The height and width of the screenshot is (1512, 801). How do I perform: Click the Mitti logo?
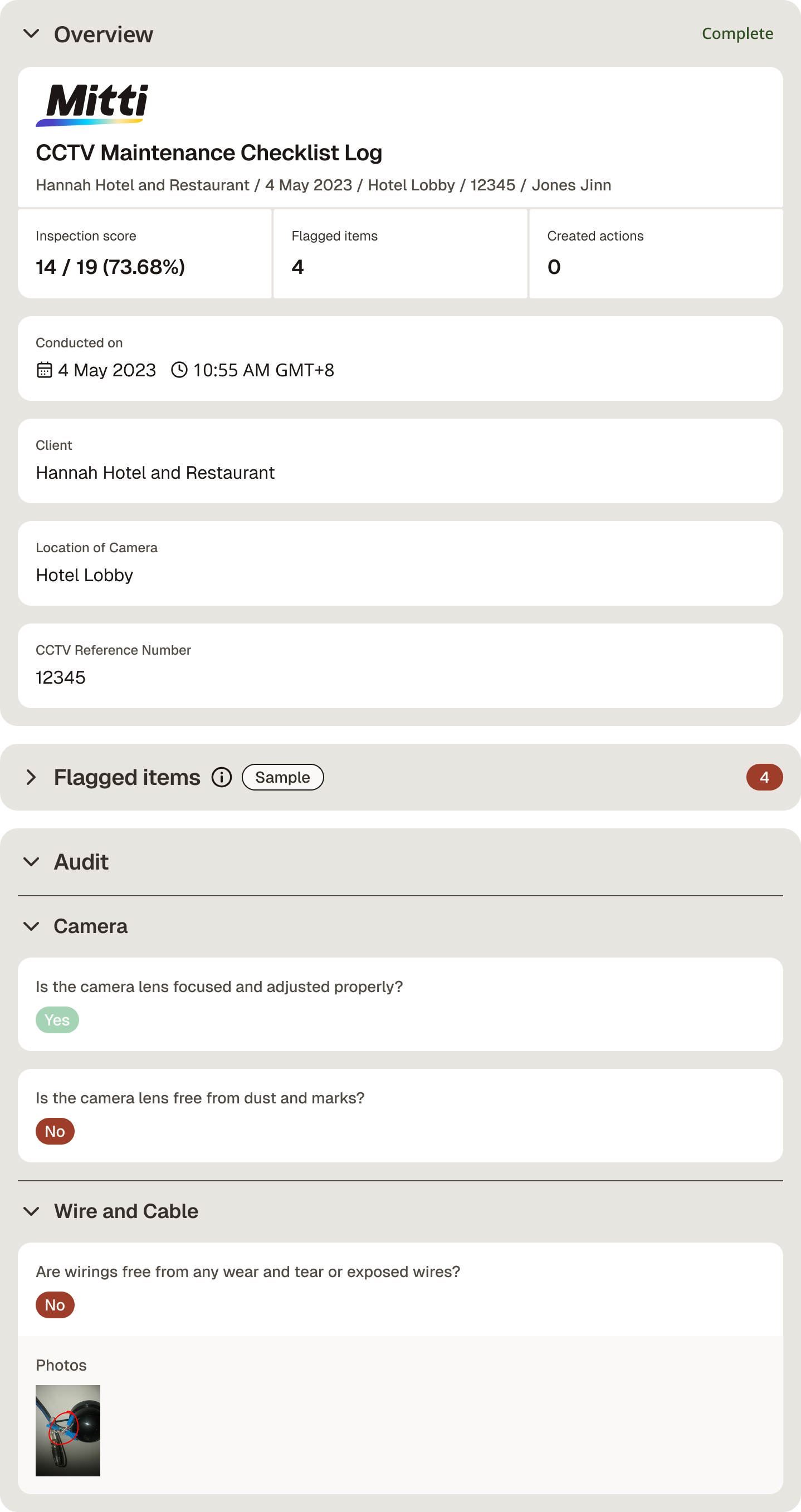coord(92,105)
